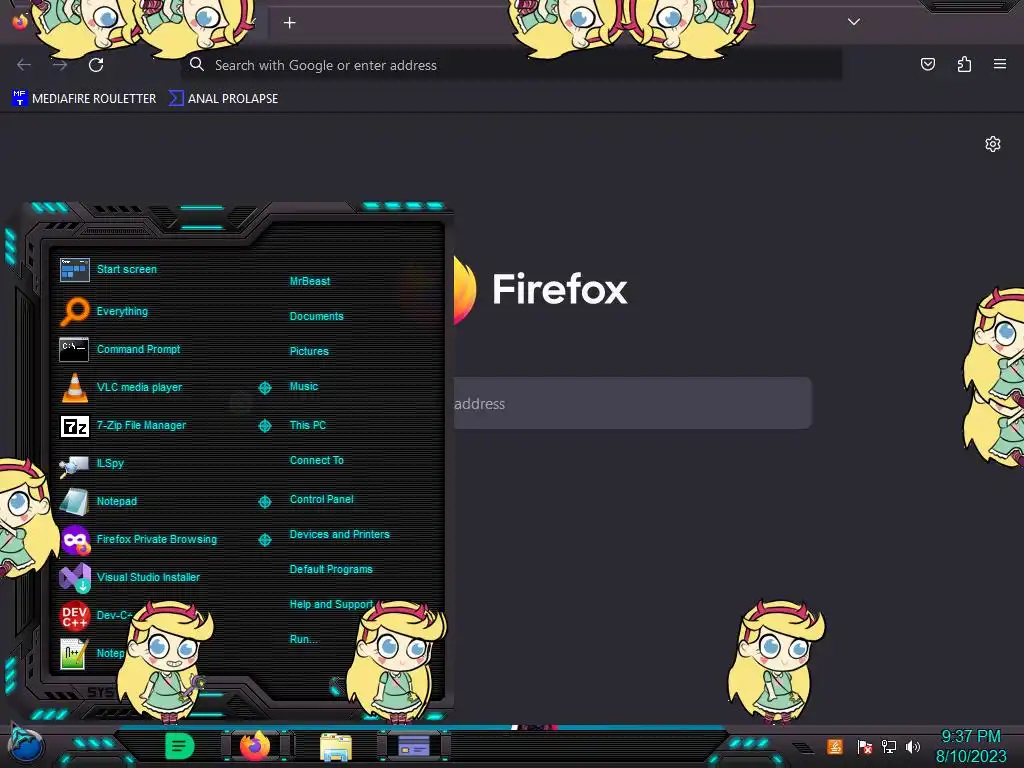Viewport: 1024px width, 768px height.
Task: Reload the page in Firefox
Action: (x=96, y=65)
